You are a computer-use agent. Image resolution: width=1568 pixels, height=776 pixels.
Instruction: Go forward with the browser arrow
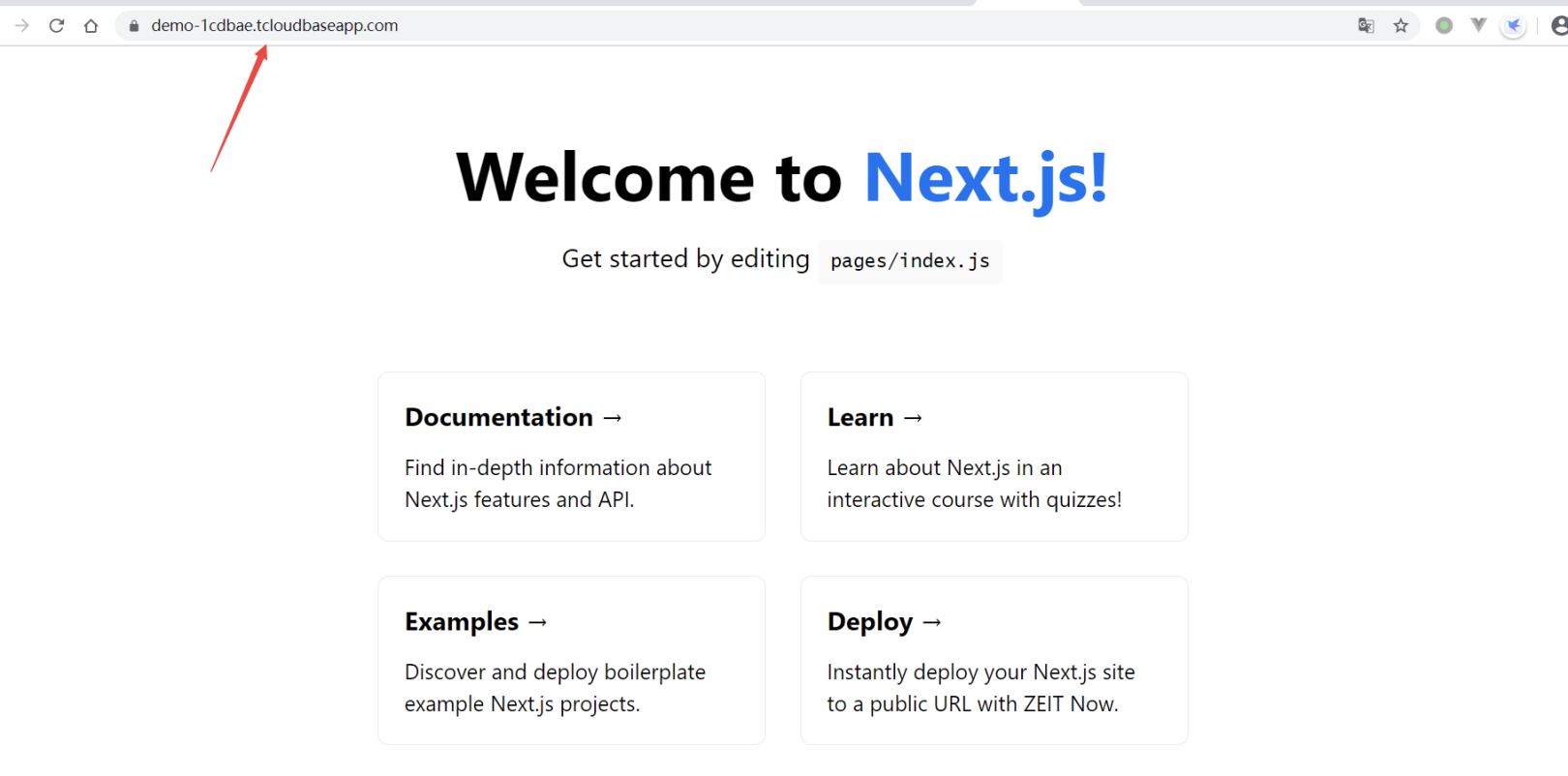point(21,25)
